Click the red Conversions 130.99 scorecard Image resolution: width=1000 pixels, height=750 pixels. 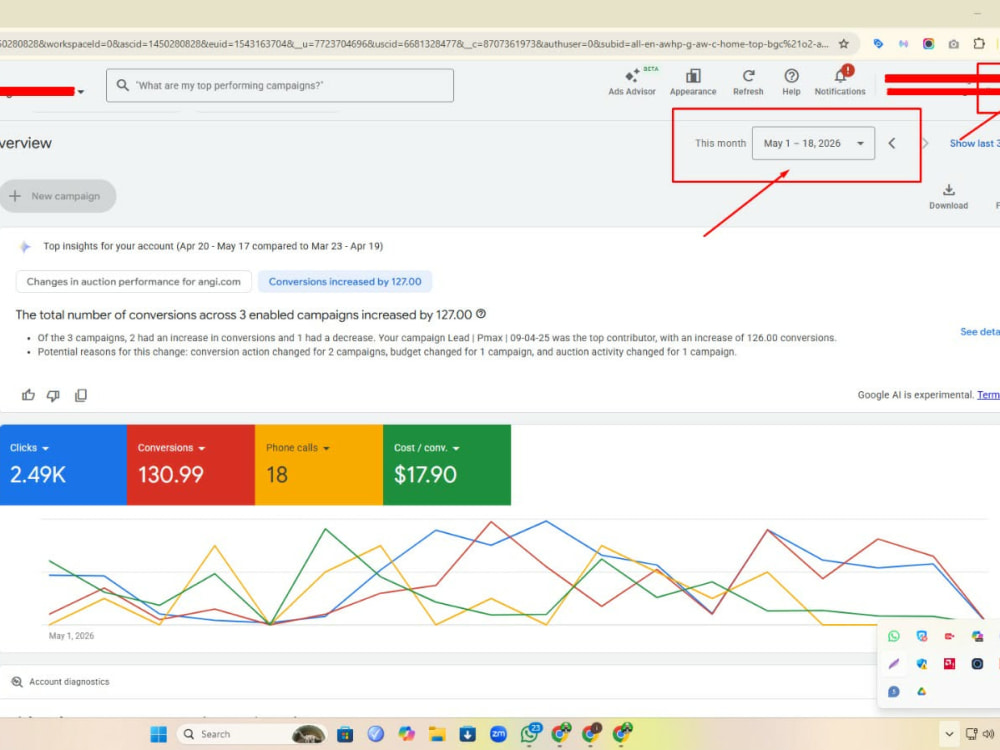pyautogui.click(x=191, y=465)
